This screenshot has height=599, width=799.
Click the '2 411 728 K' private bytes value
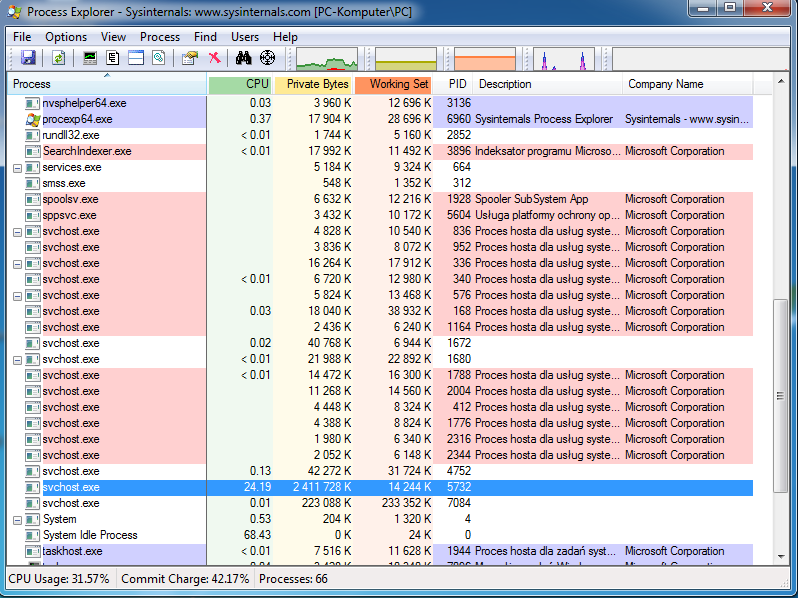(x=322, y=487)
